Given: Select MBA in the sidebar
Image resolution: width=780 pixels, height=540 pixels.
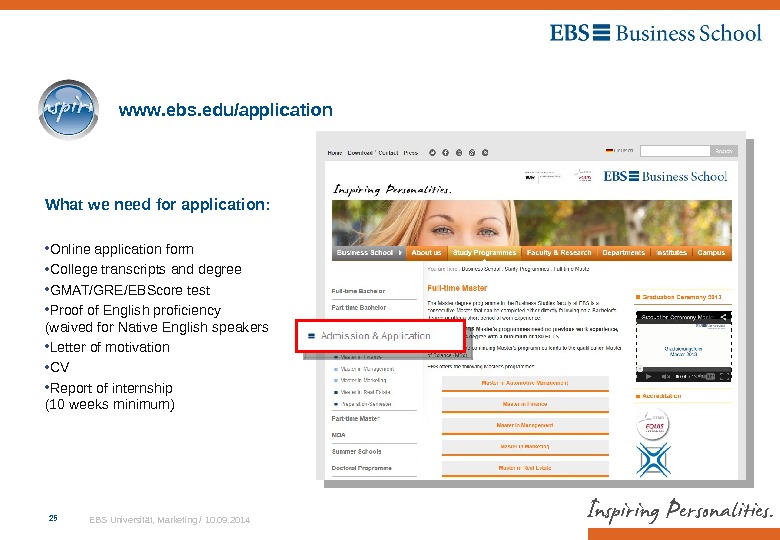Looking at the screenshot, I should (338, 435).
